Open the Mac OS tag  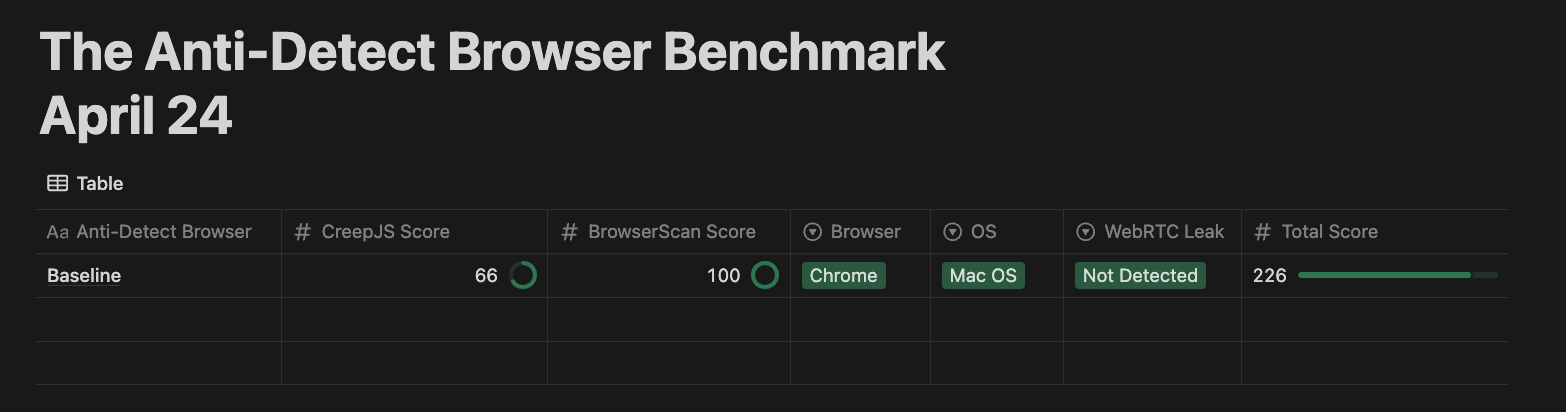click(x=983, y=276)
